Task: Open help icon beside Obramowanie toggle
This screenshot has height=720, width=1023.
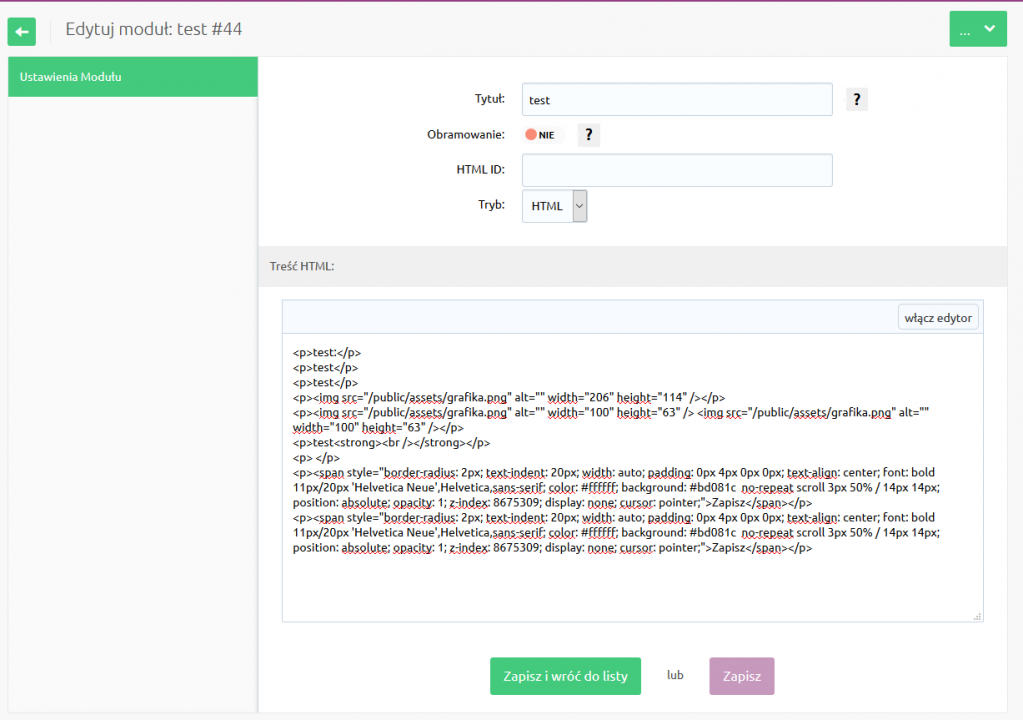Action: pos(588,135)
